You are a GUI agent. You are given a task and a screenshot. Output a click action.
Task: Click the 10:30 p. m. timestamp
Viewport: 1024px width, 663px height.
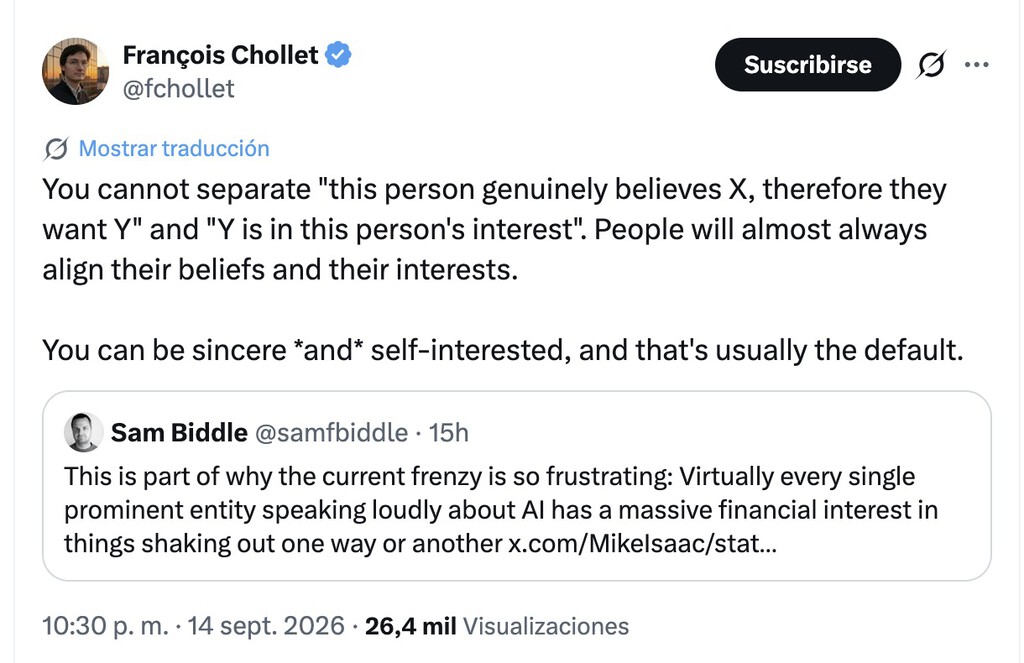point(105,626)
